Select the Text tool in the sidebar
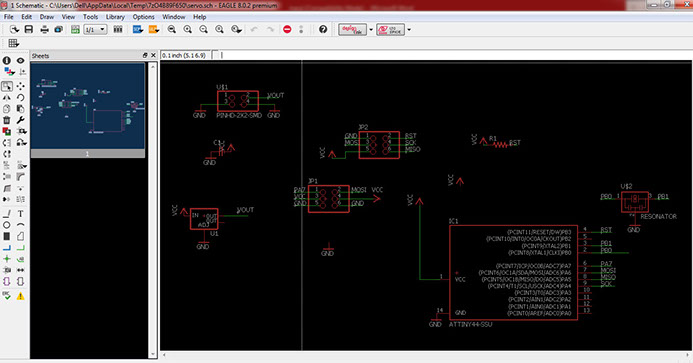 coord(20,214)
